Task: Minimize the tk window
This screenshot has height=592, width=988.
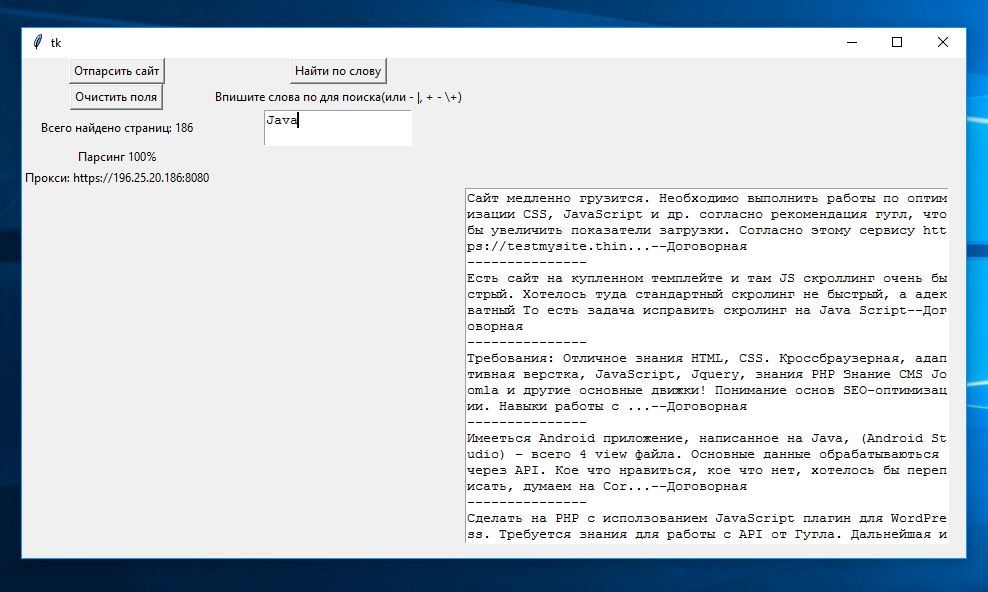Action: tap(851, 42)
